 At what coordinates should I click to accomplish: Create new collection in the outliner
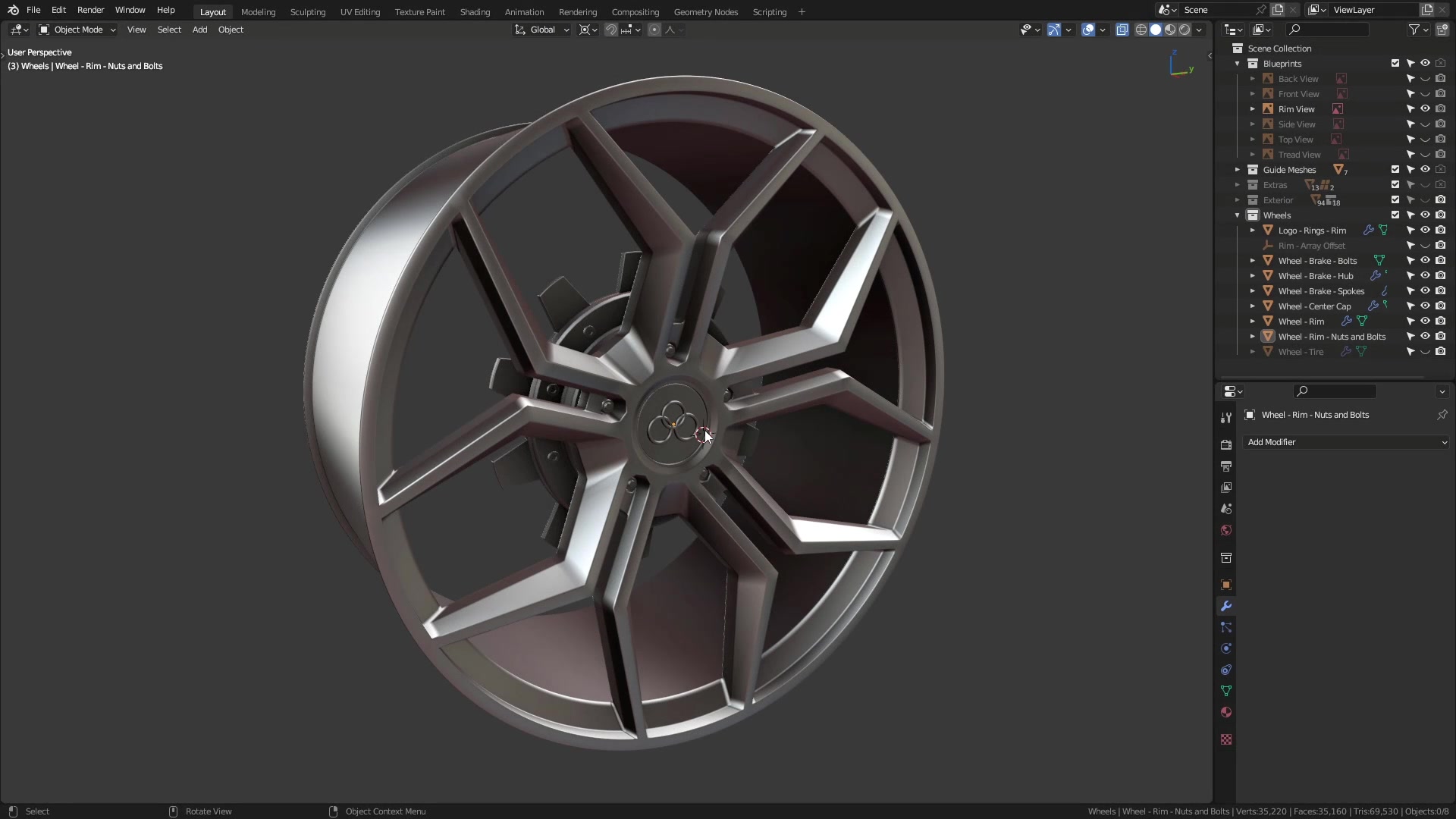[1442, 30]
